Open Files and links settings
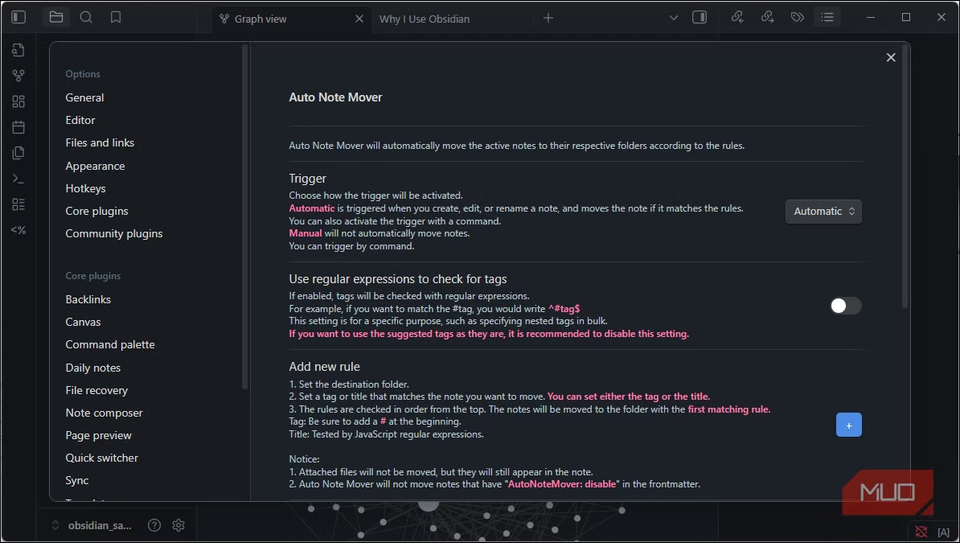Screen dimensions: 960x543 [x=100, y=143]
